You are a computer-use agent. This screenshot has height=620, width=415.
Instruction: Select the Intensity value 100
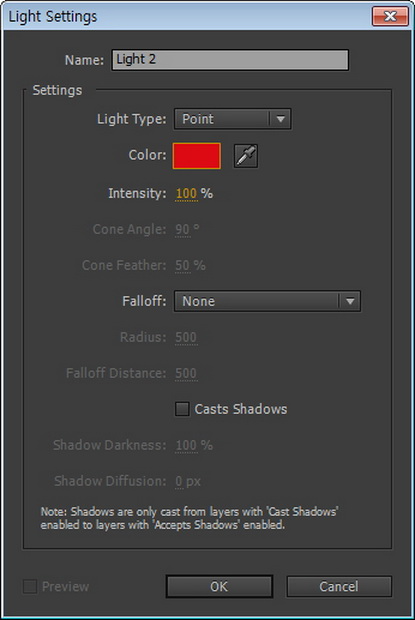point(186,194)
